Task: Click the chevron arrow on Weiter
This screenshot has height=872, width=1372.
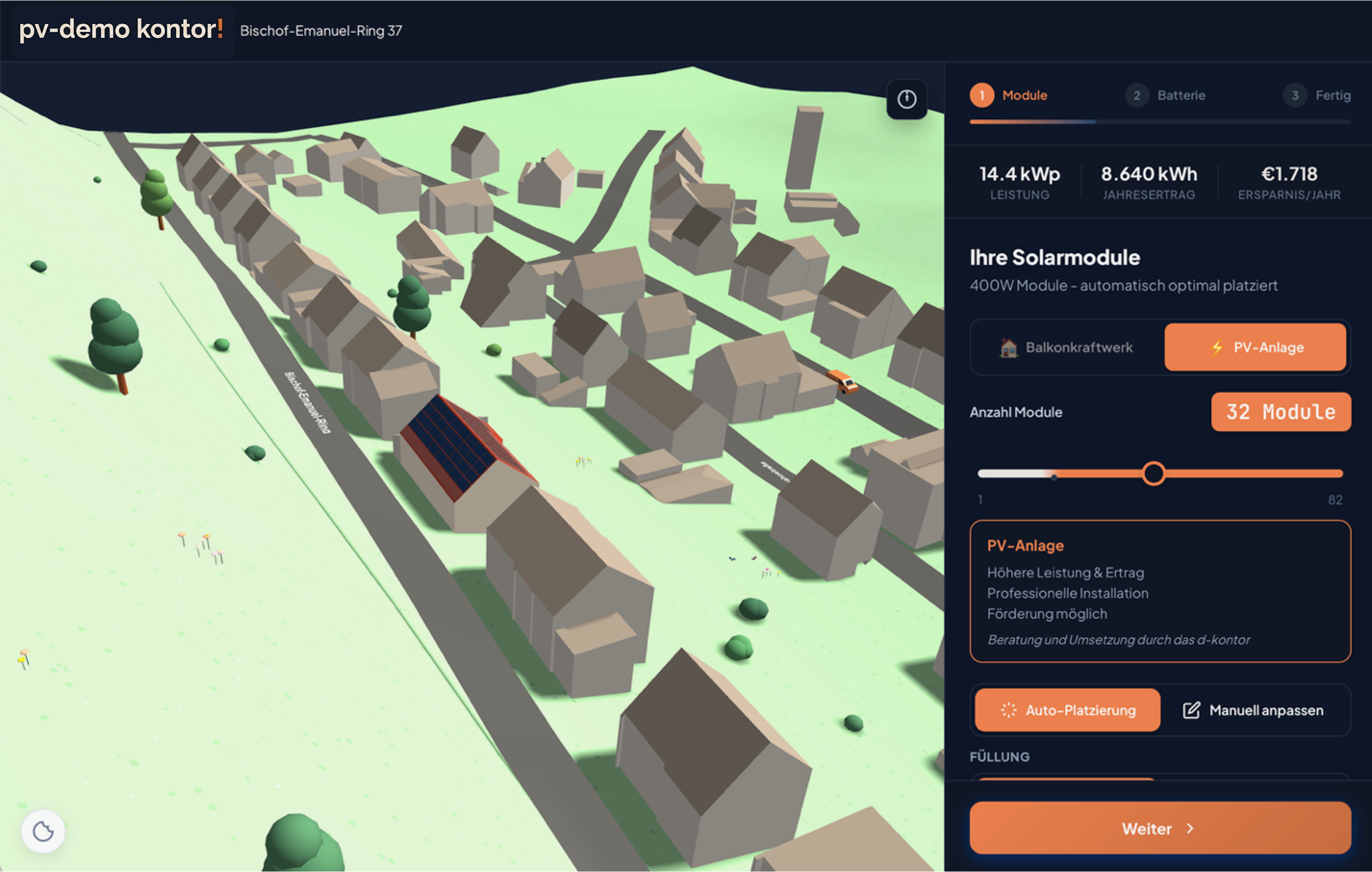Action: 1190,828
